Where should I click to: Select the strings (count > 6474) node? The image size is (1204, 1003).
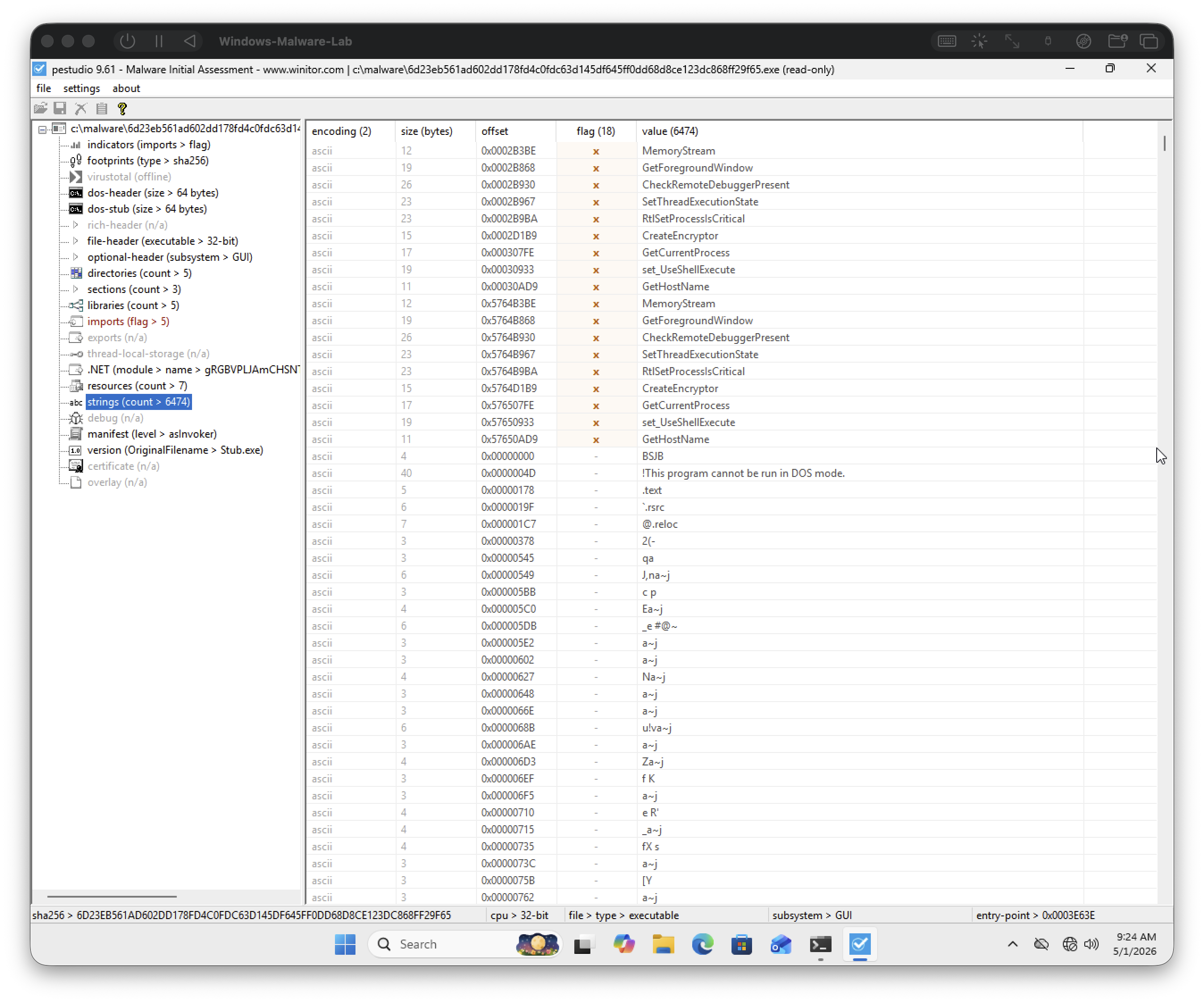(x=138, y=401)
